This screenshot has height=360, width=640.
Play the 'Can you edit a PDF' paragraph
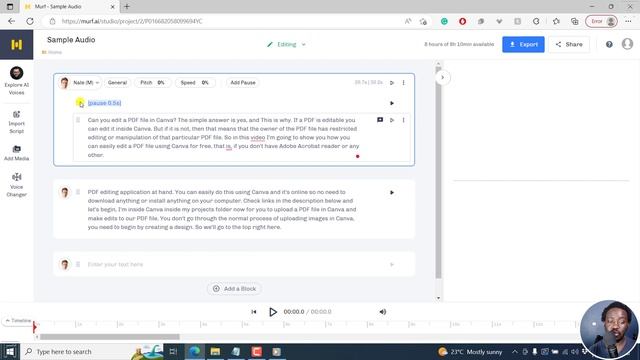[x=392, y=120]
